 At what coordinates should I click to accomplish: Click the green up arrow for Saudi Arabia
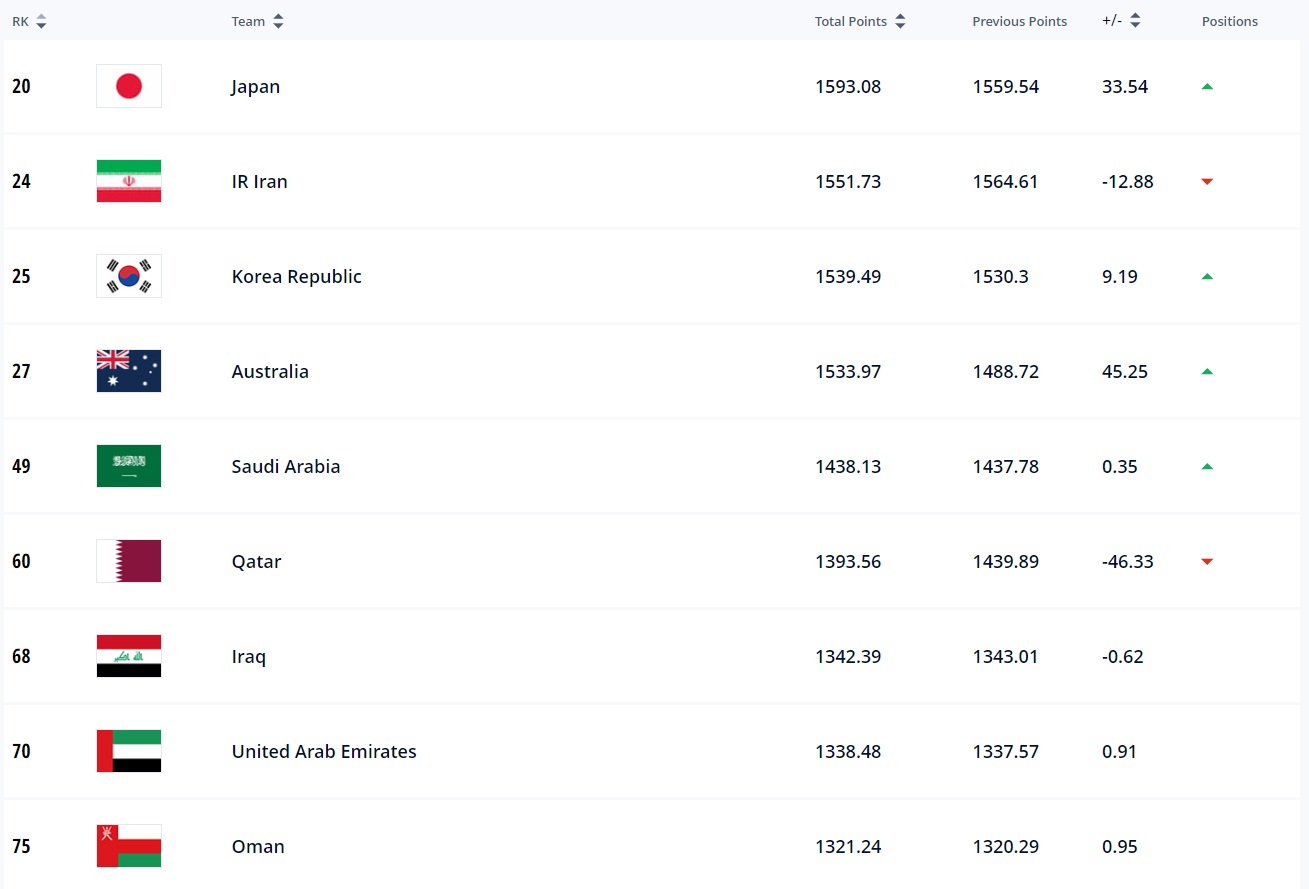[x=1207, y=466]
